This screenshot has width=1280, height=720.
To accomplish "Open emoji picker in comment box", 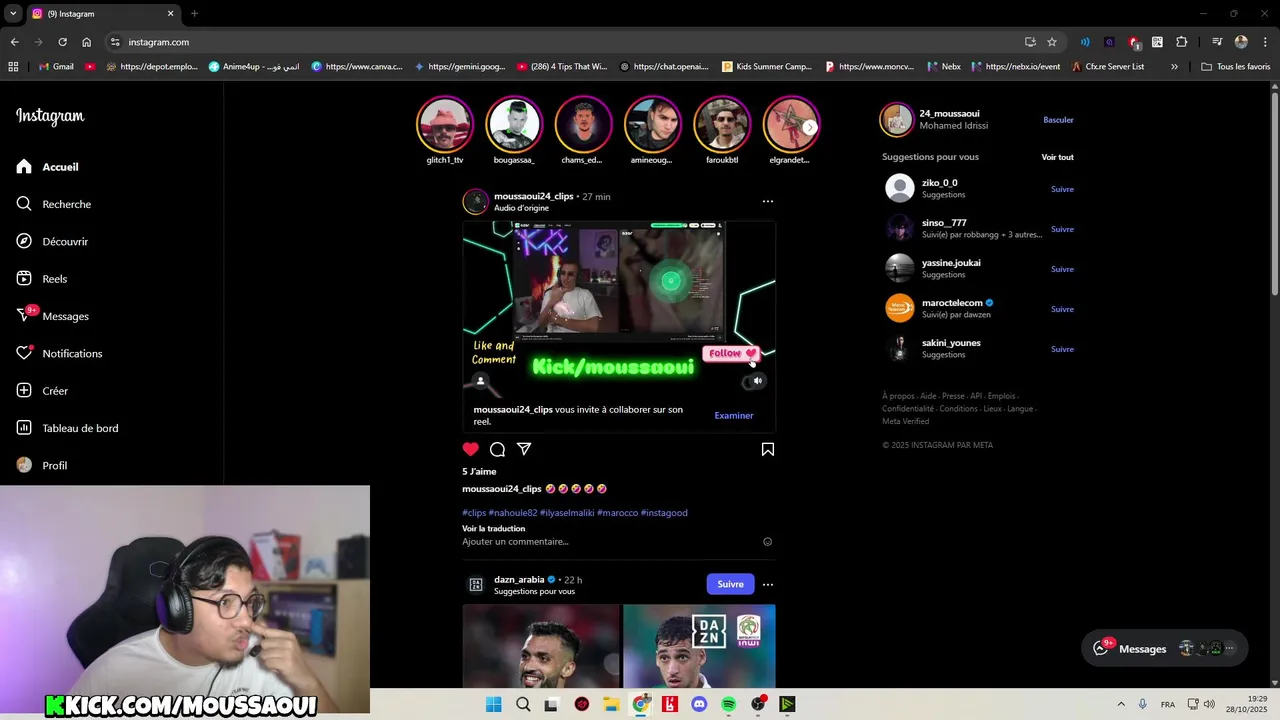I will pyautogui.click(x=768, y=541).
